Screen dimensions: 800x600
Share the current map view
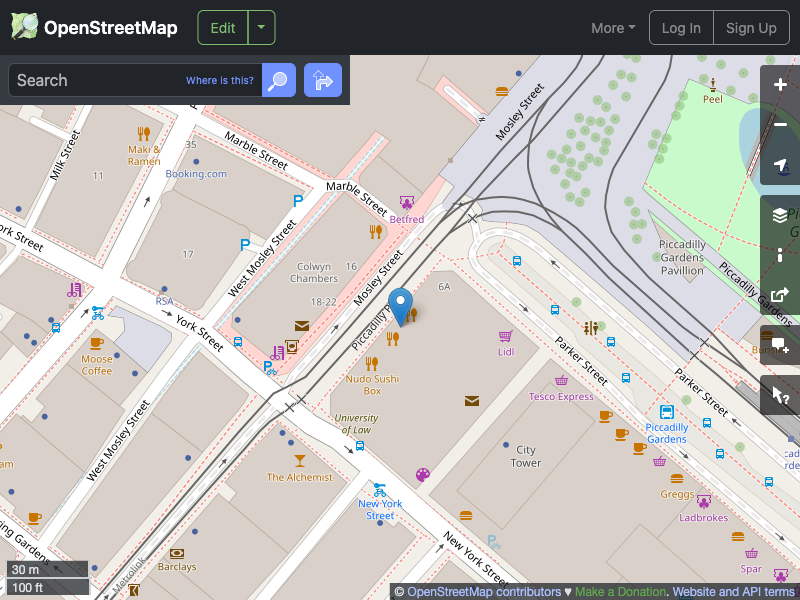(780, 295)
